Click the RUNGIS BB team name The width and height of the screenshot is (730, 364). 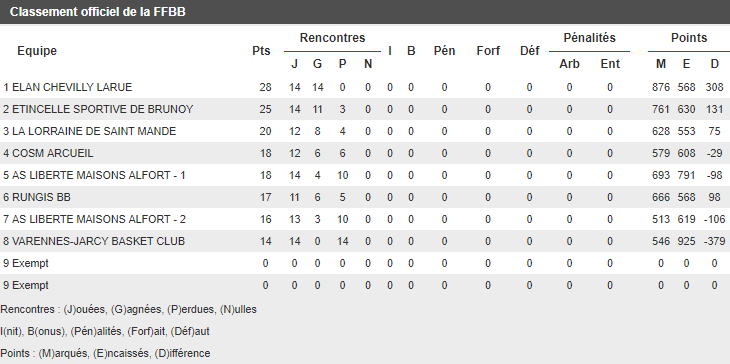pos(41,198)
